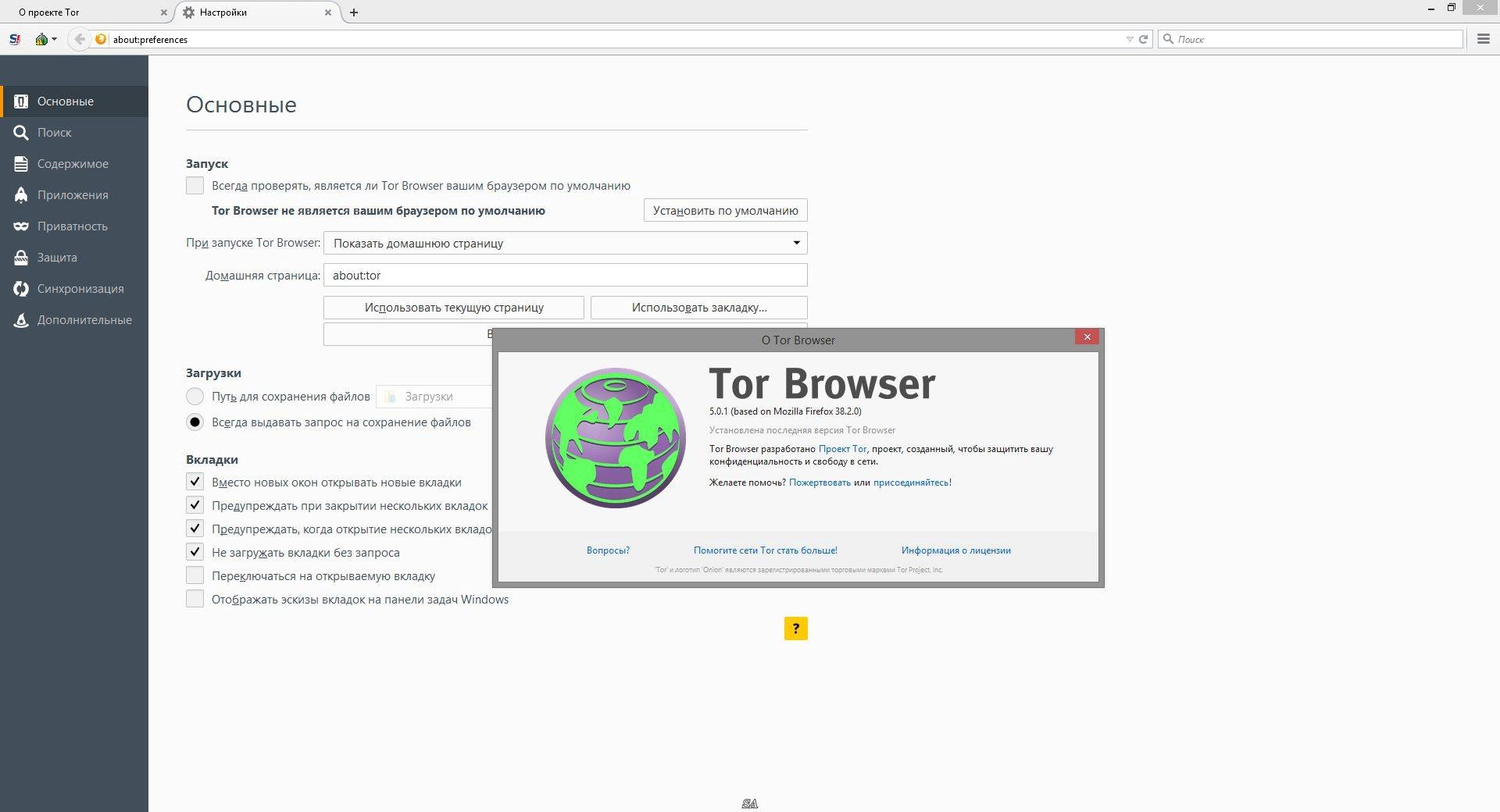Open the Защита settings category

tap(74, 258)
